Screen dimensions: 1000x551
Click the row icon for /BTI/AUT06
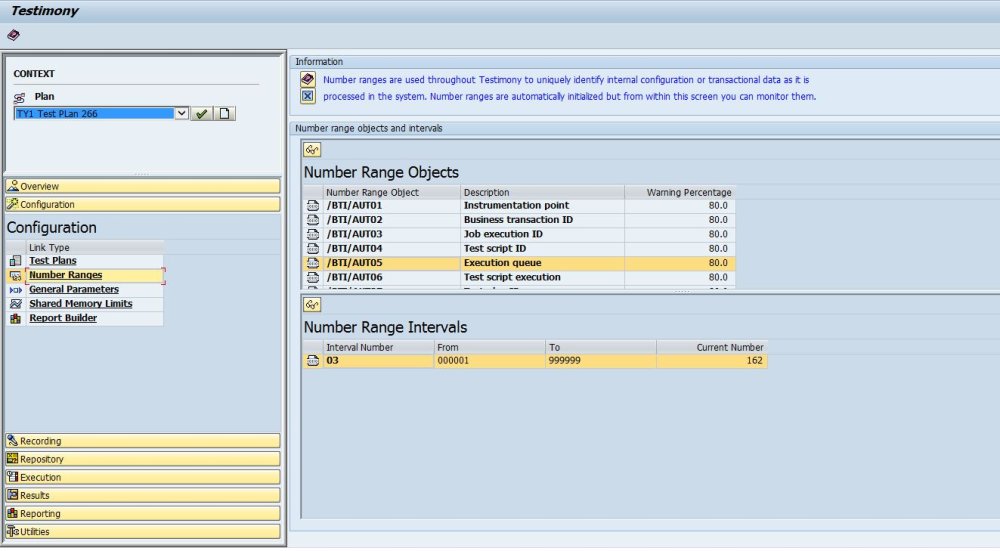[313, 277]
